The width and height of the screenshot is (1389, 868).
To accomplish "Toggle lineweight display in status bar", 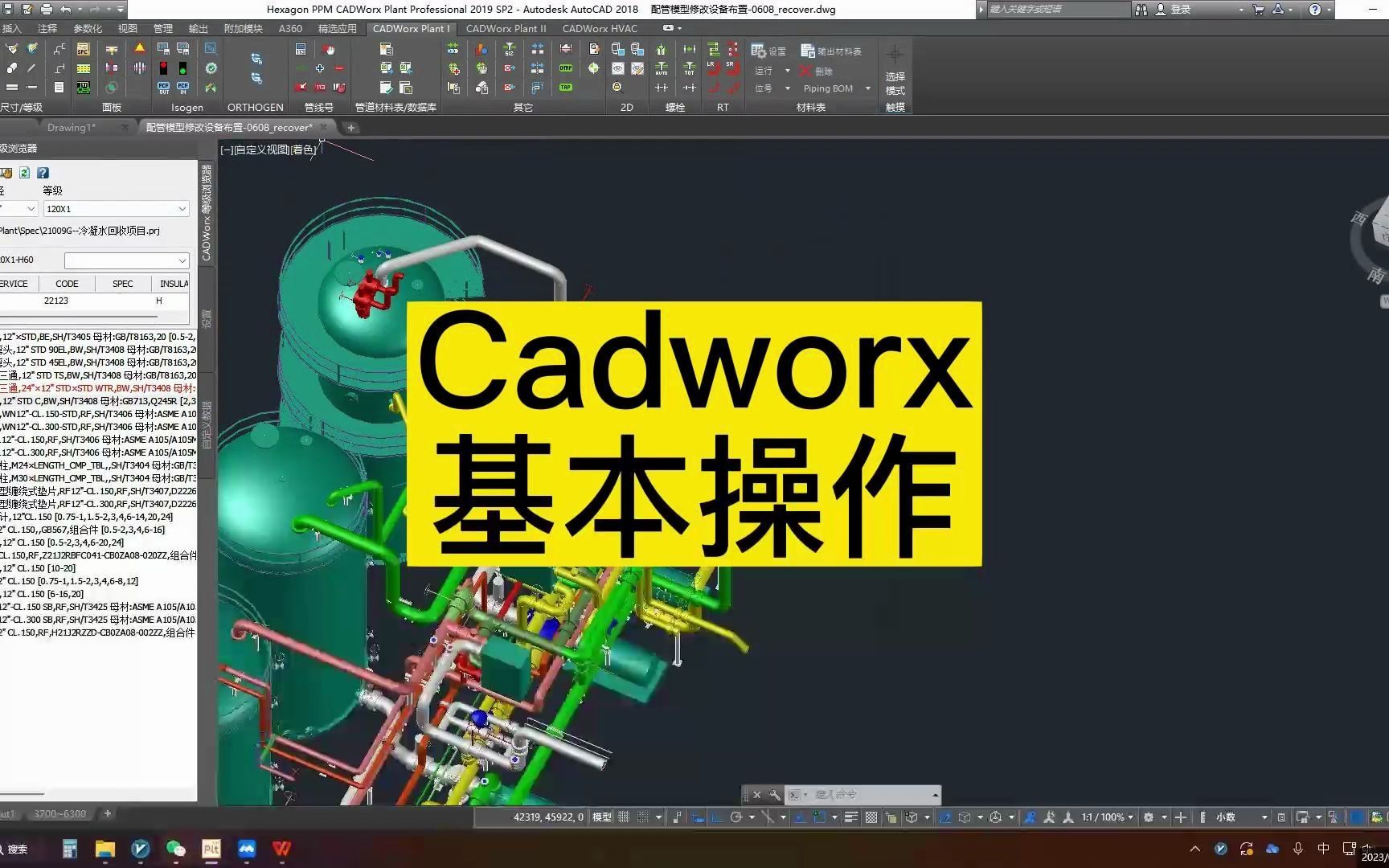I will pos(851,817).
